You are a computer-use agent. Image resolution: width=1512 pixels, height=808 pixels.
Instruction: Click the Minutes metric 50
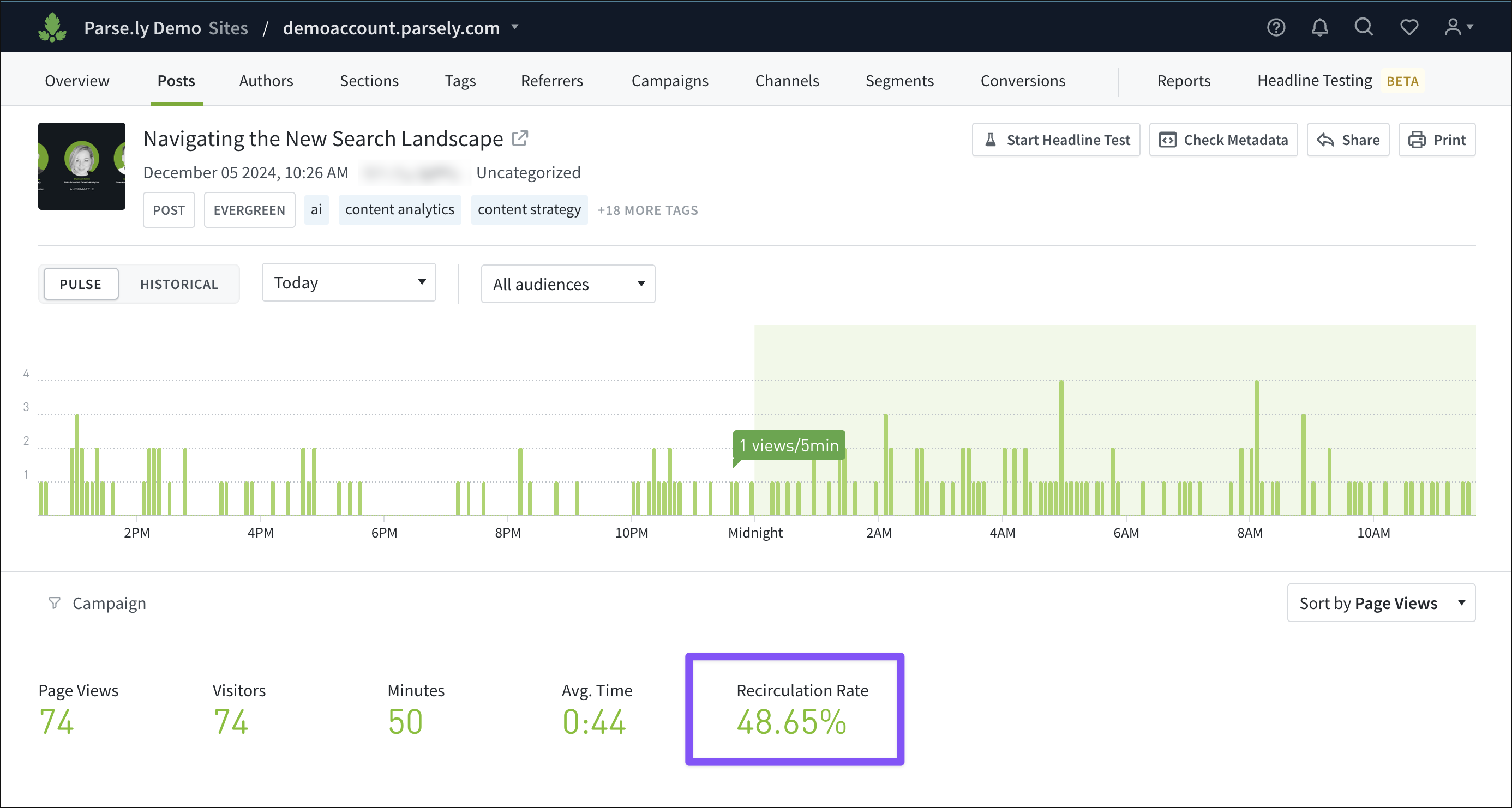point(405,722)
